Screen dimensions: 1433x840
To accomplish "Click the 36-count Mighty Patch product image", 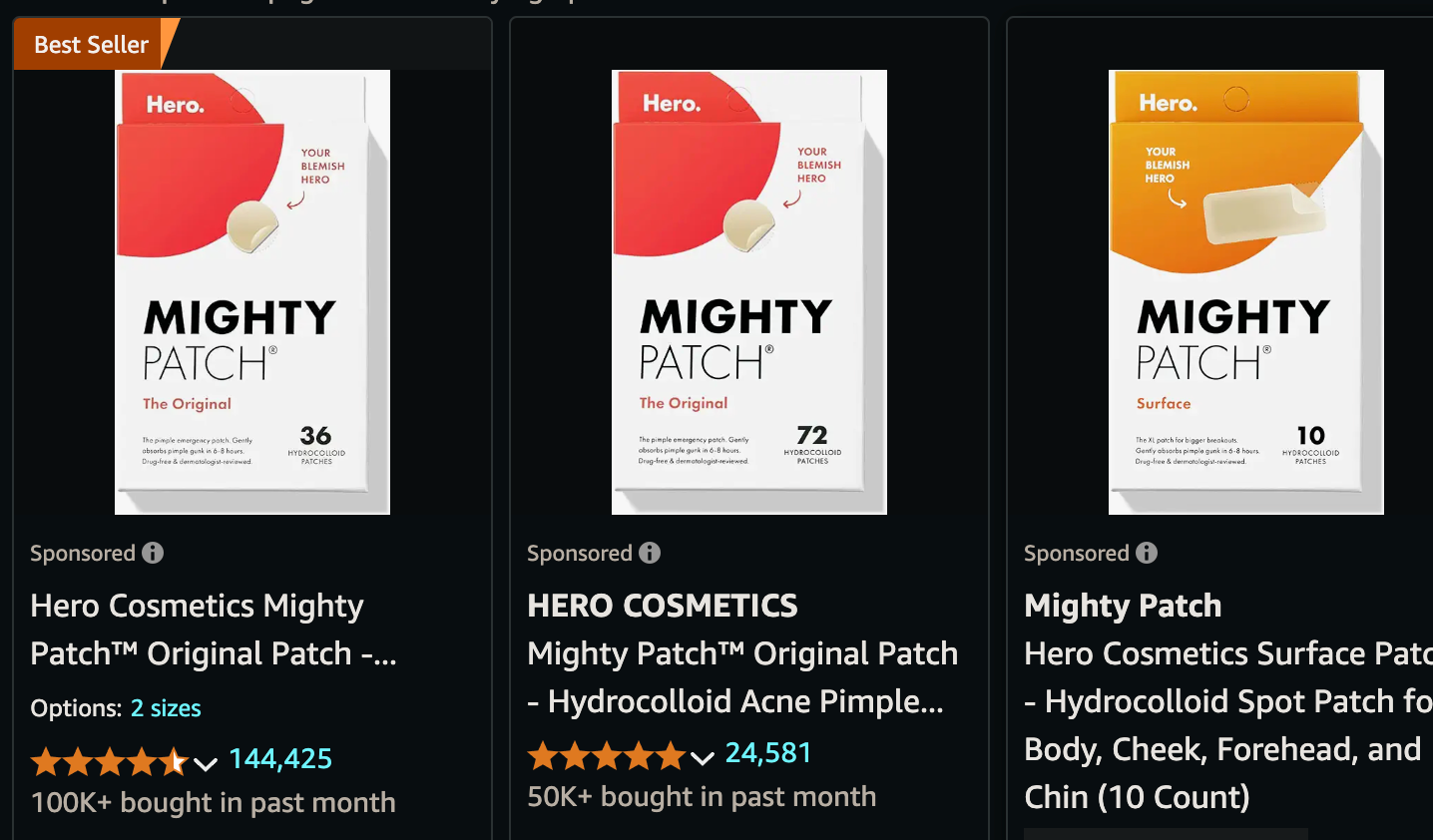I will click(251, 291).
